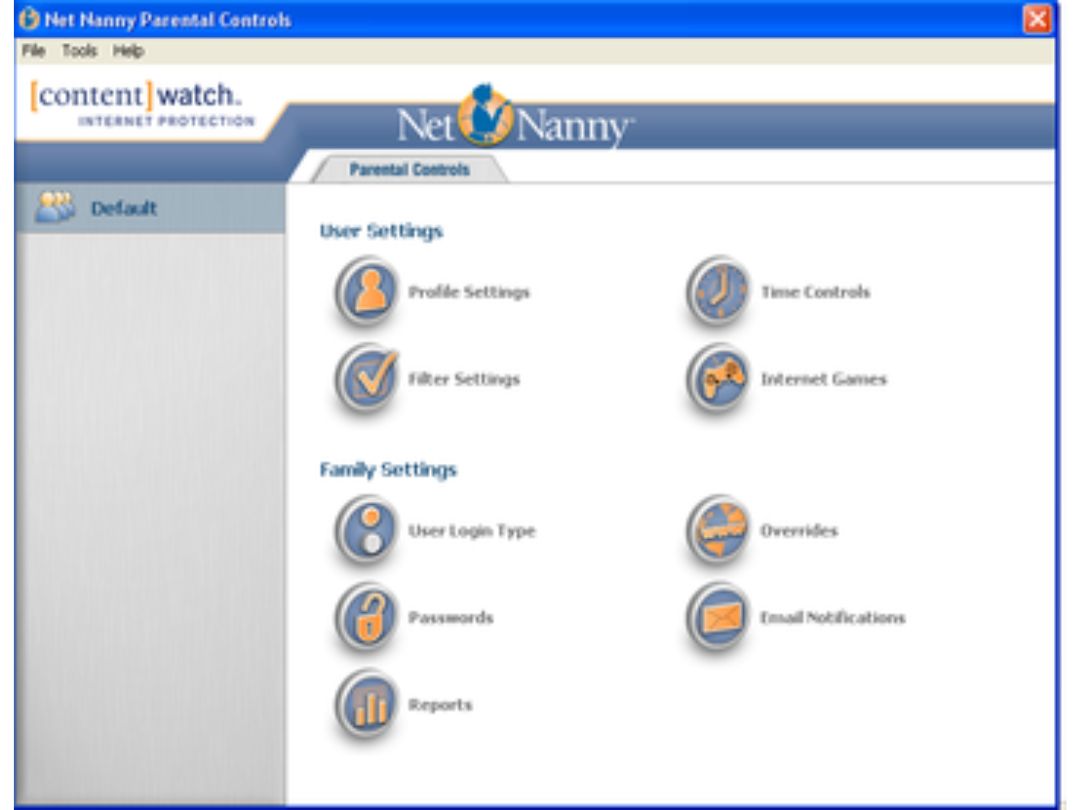Click the Email Notifications label

pos(832,618)
